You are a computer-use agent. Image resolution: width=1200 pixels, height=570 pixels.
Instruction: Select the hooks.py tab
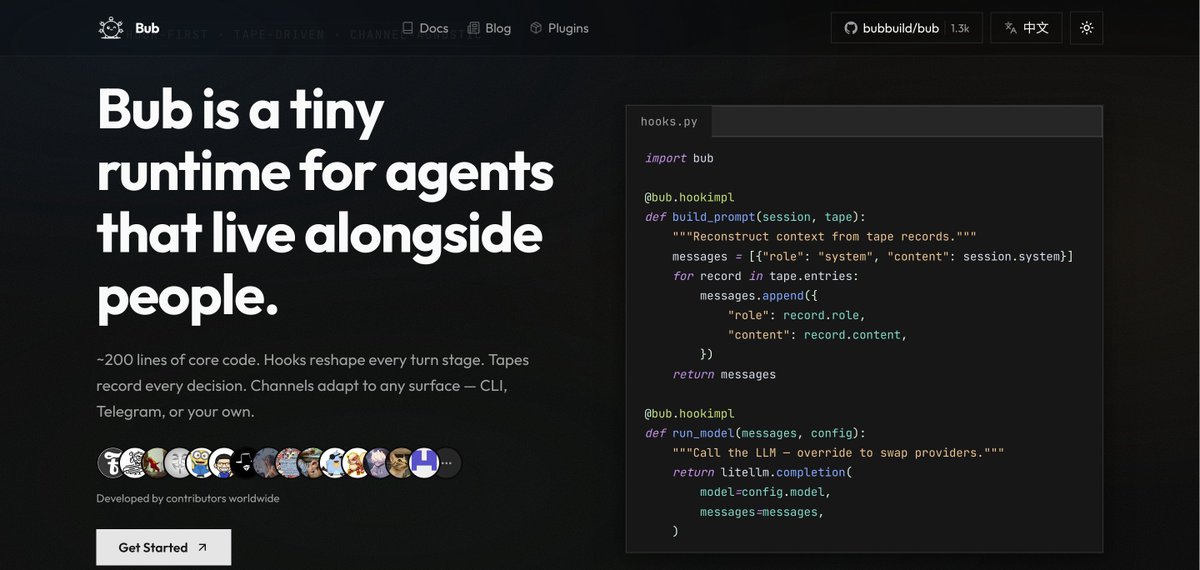click(x=669, y=122)
